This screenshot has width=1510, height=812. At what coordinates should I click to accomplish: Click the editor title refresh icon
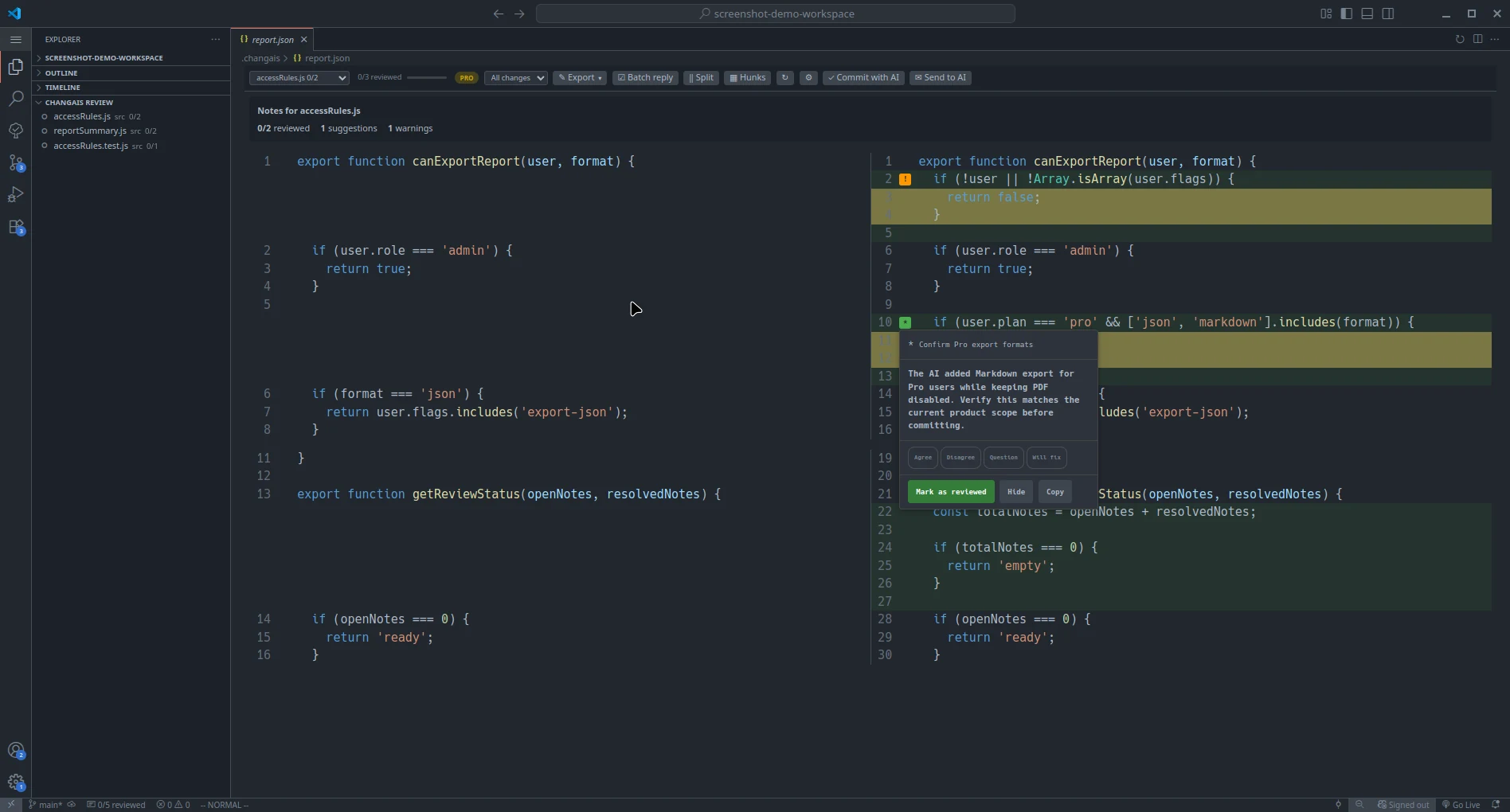point(1460,39)
